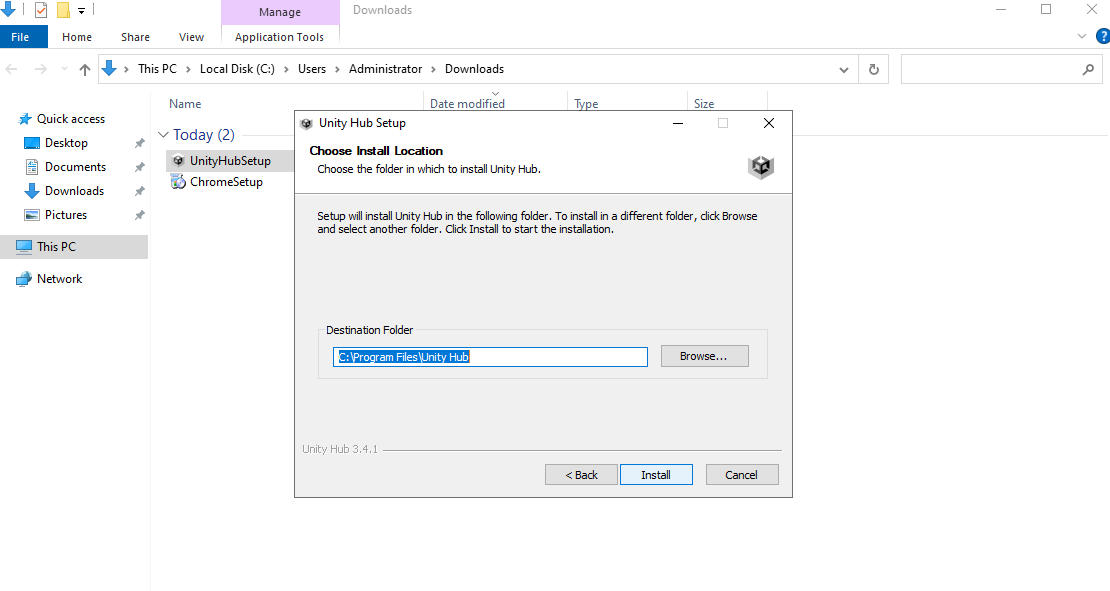
Task: Expand the ribbon with the chevron
Action: pos(1082,37)
